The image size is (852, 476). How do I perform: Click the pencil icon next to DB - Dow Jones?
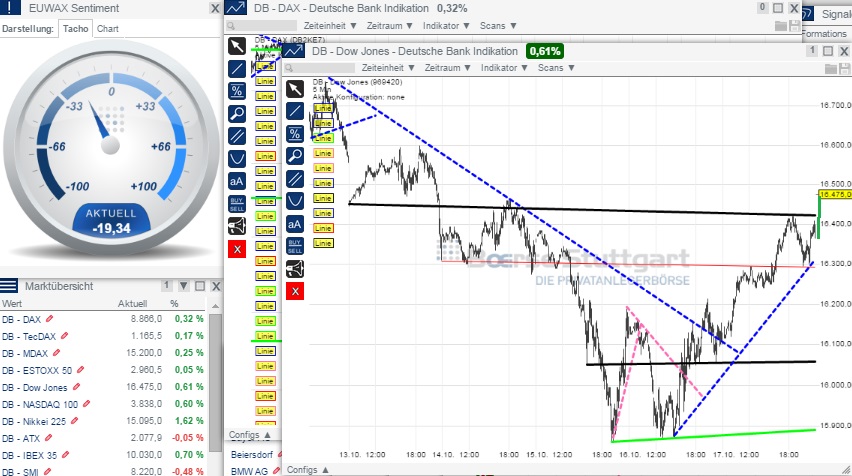pyautogui.click(x=76, y=387)
